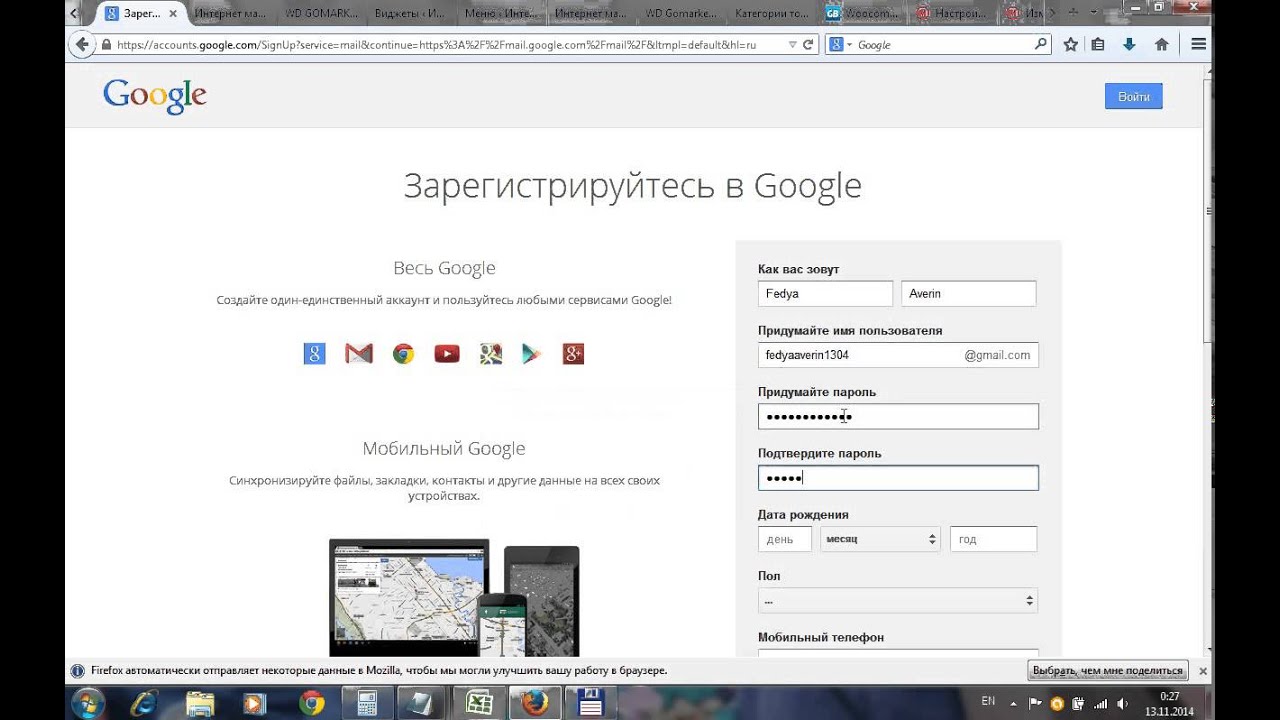The image size is (1280, 720).
Task: Click the Google search box in the toolbar
Action: point(940,45)
